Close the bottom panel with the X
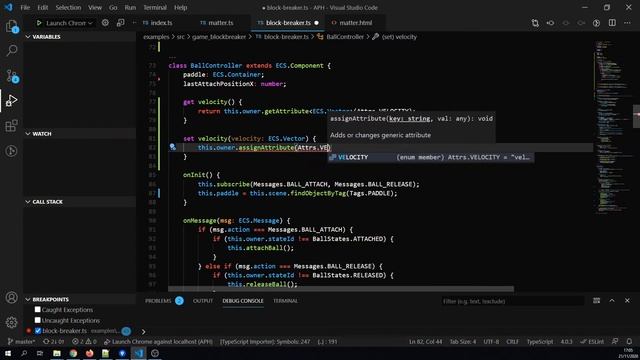 627,300
